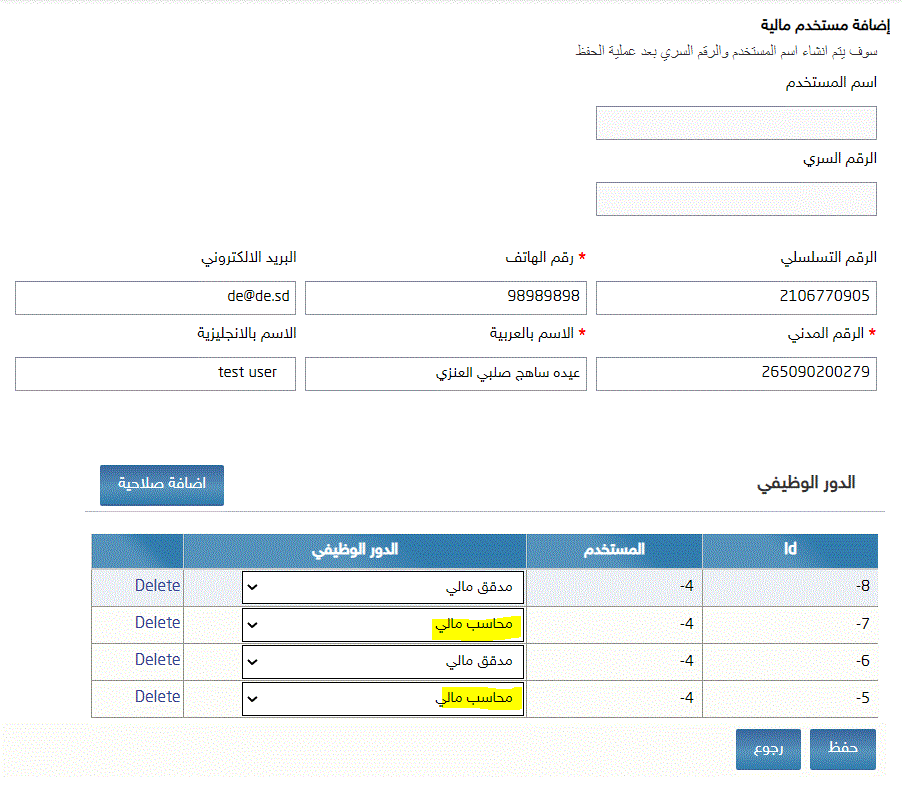Click the الدور الوظيفي section heading
This screenshot has width=902, height=812.
[806, 483]
